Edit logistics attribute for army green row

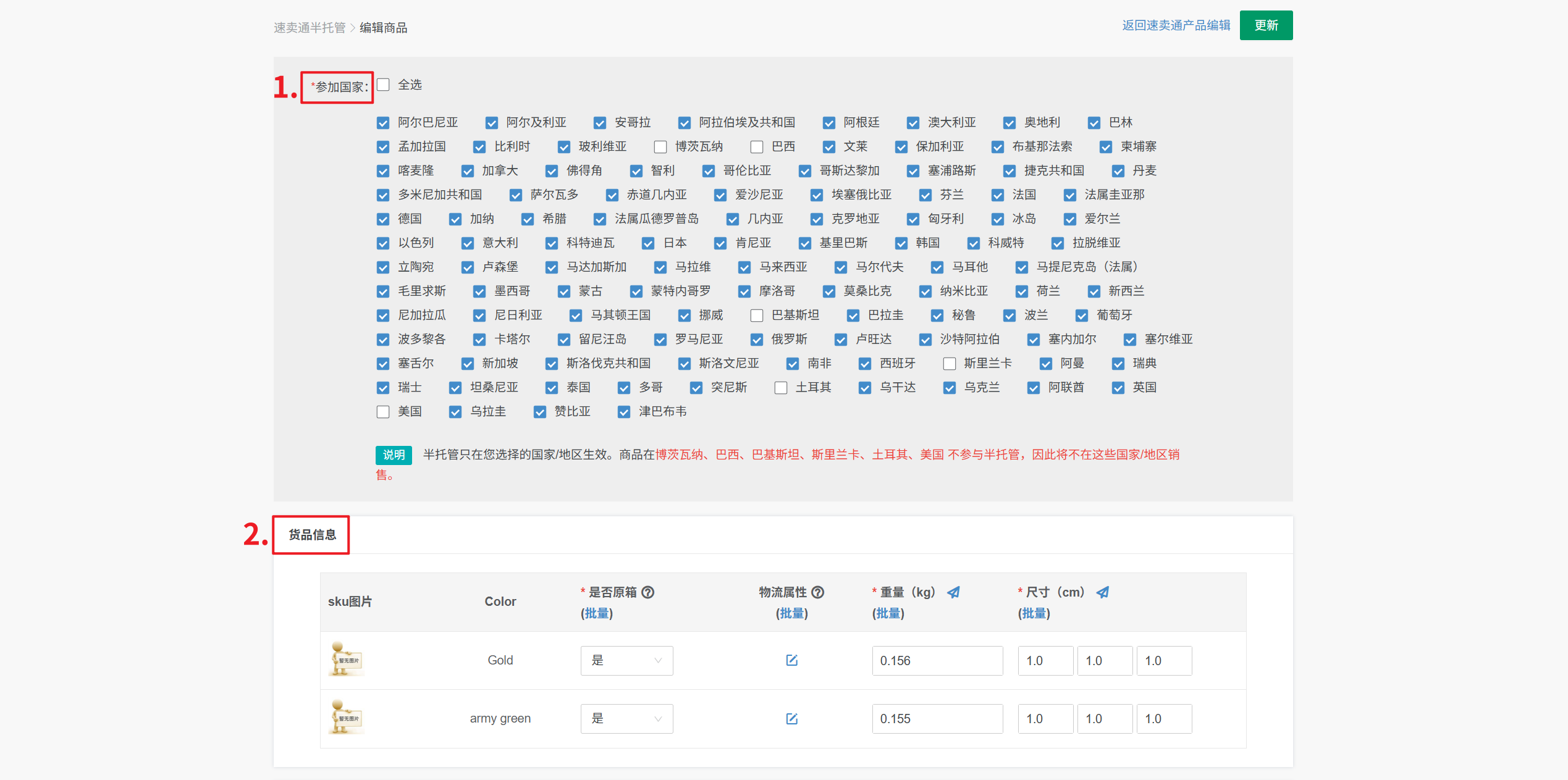coord(791,718)
